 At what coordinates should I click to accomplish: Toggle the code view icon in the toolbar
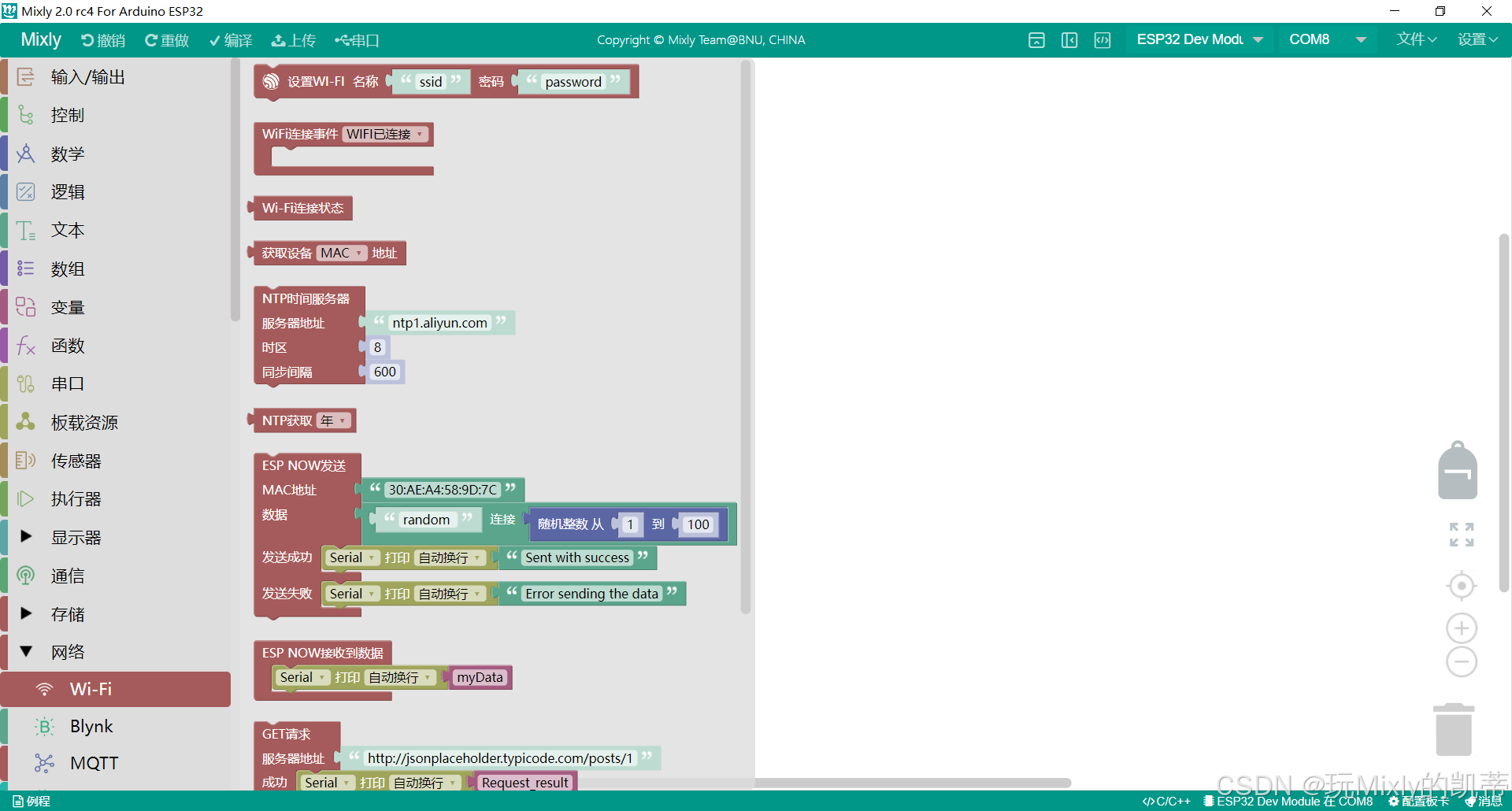pos(1102,39)
